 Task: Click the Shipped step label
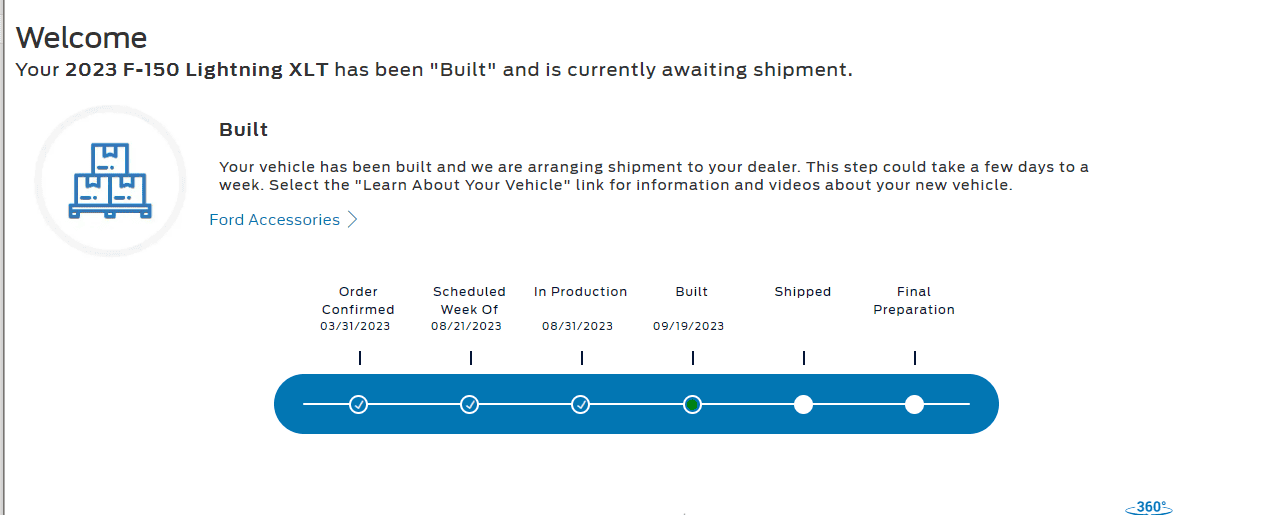pyautogui.click(x=803, y=292)
